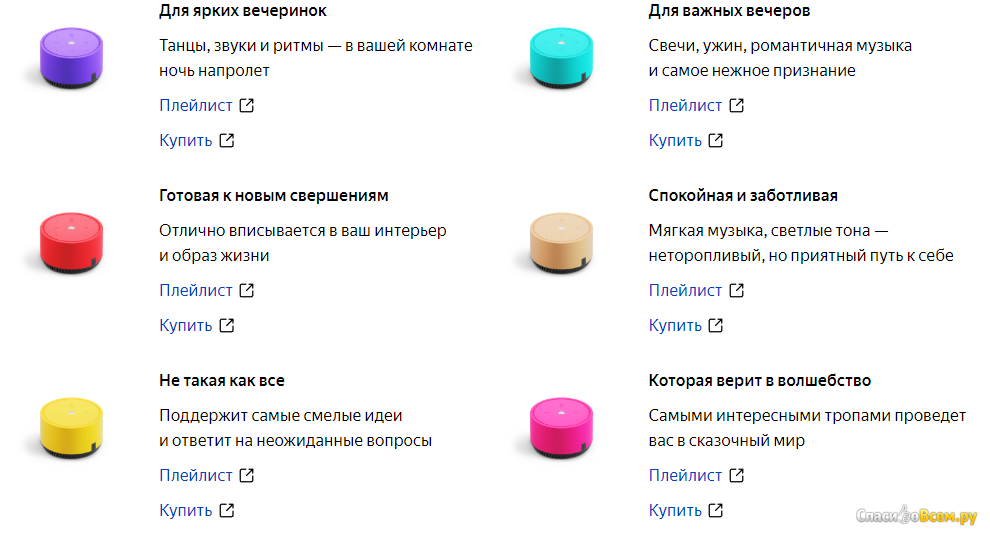Image resolution: width=990 pixels, height=536 pixels.
Task: Open the Купить link under Для важных вечеров
Action: point(675,140)
